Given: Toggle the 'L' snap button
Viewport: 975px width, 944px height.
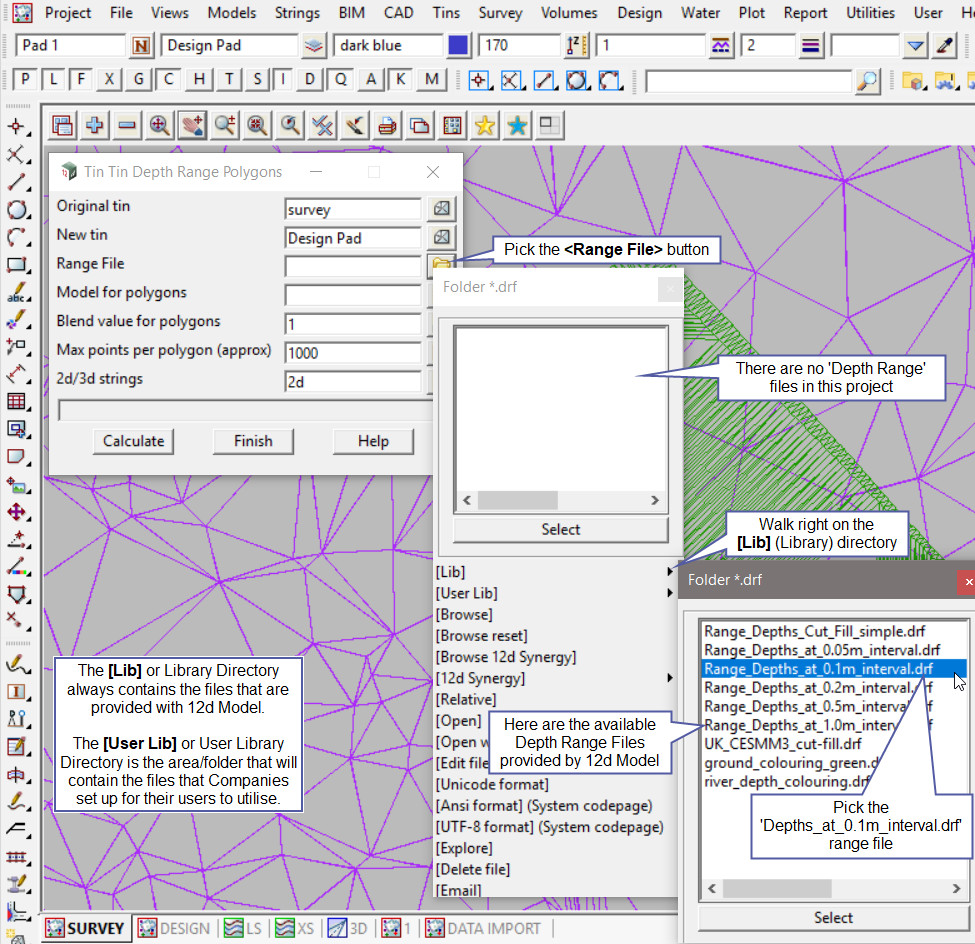Looking at the screenshot, I should (x=53, y=80).
